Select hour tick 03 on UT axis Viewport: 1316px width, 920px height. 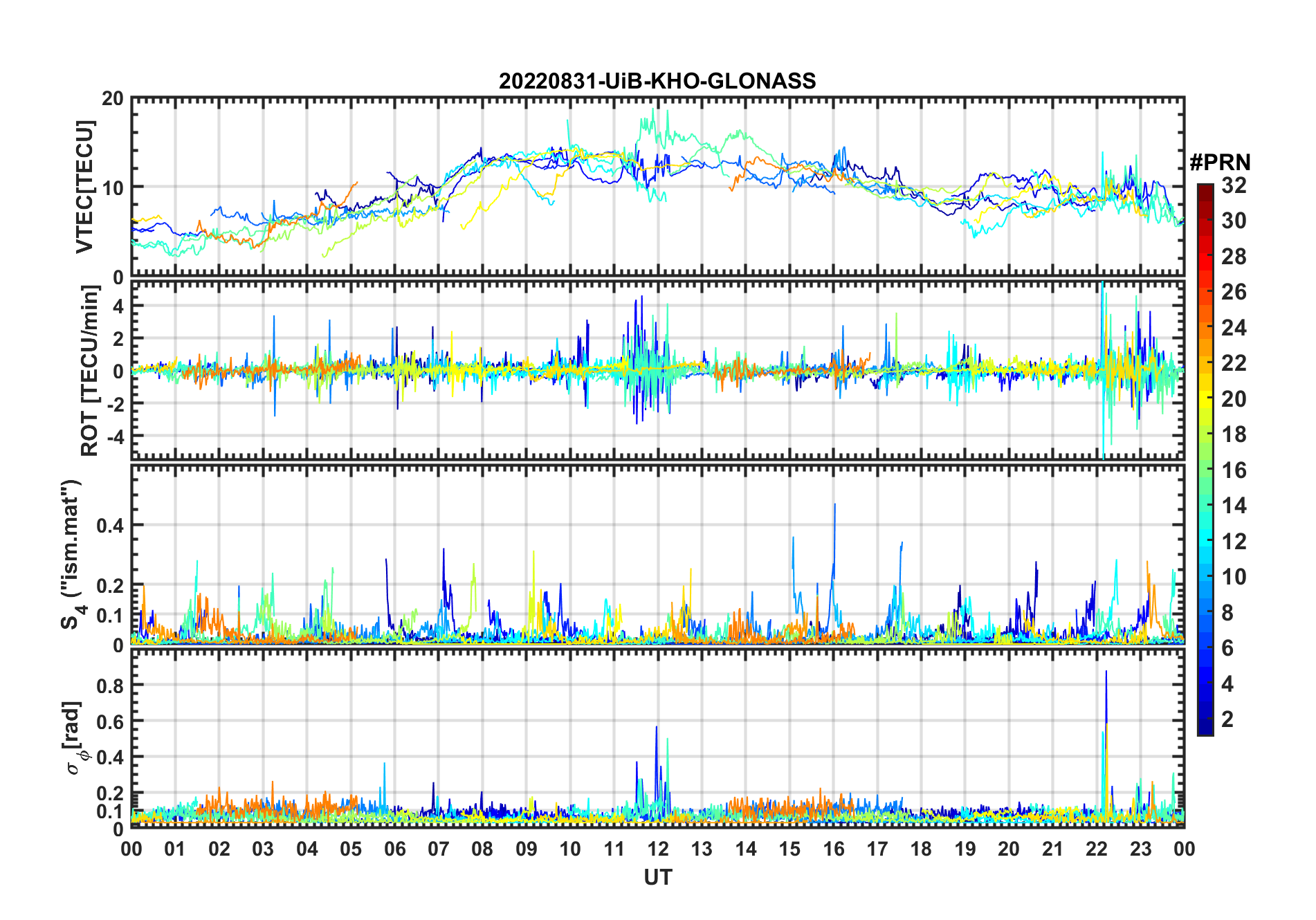263,849
